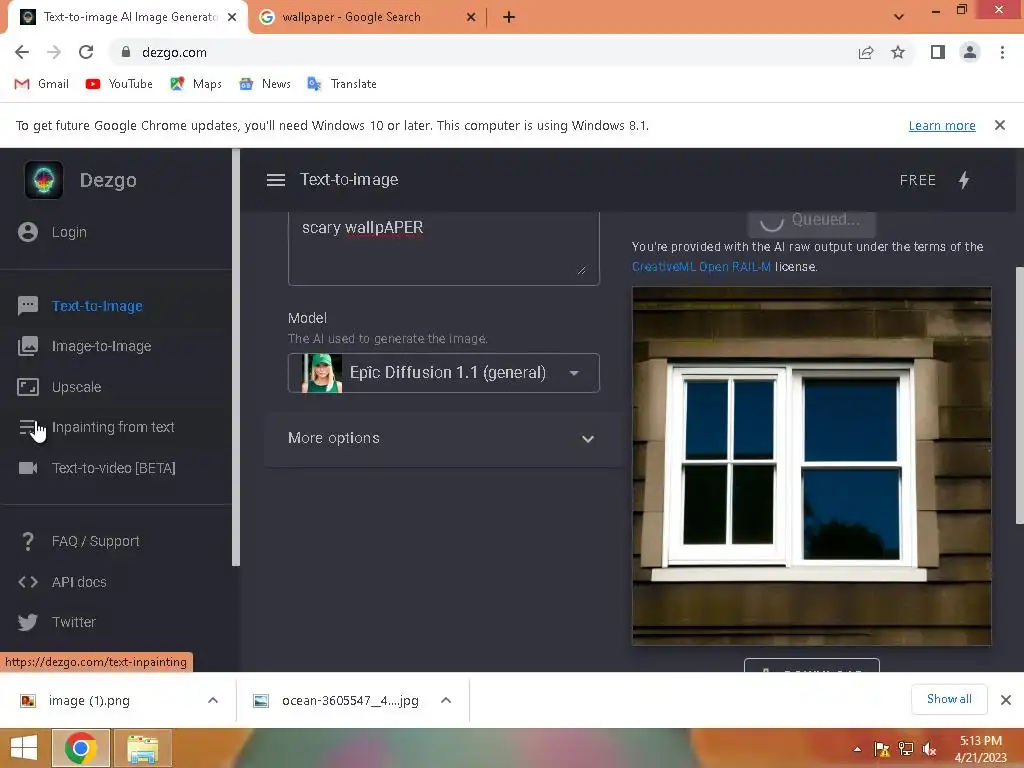Click the lightning bolt power icon
1024x768 pixels.
coord(964,180)
